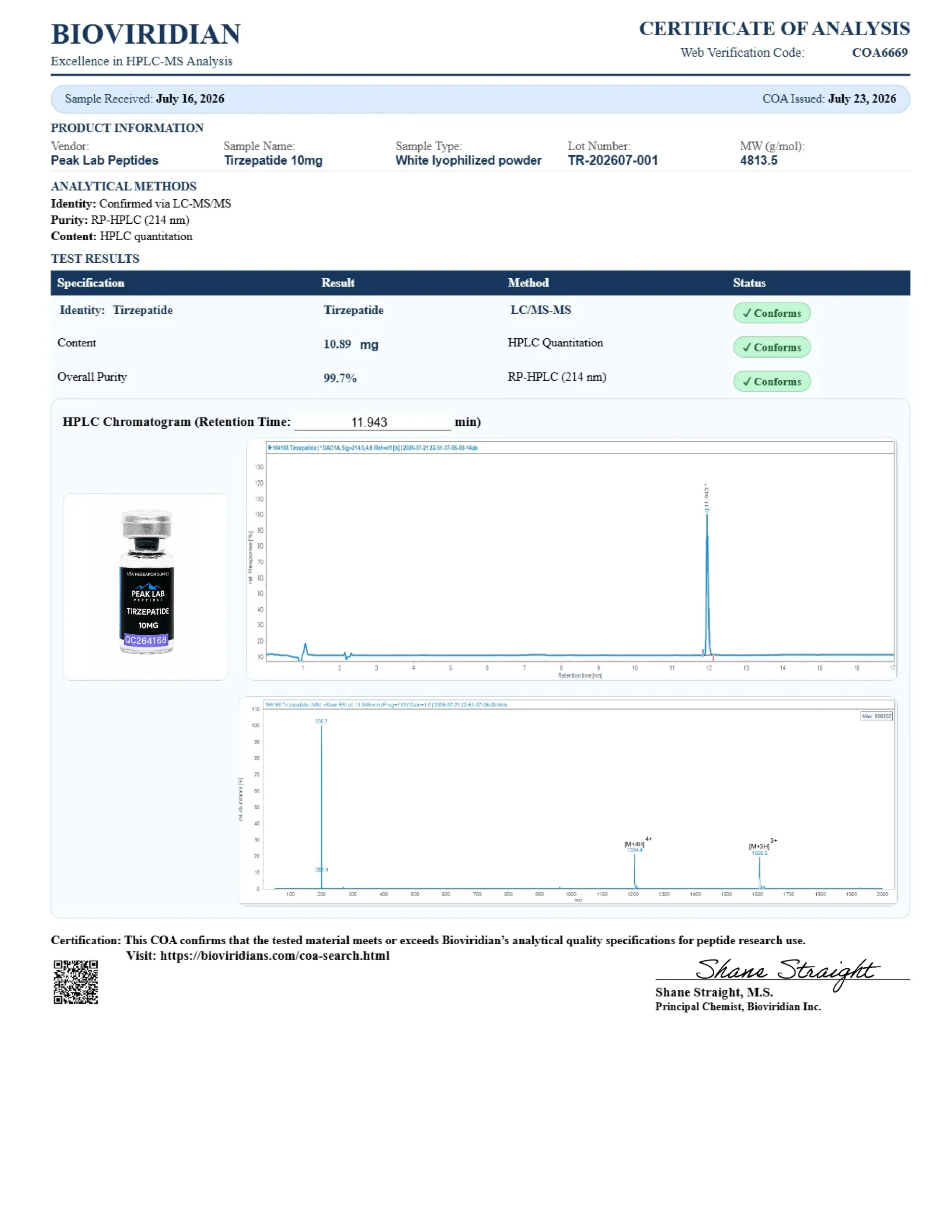Select the retention time 11.943 field
This screenshot has width=952, height=1232.
pos(373,422)
